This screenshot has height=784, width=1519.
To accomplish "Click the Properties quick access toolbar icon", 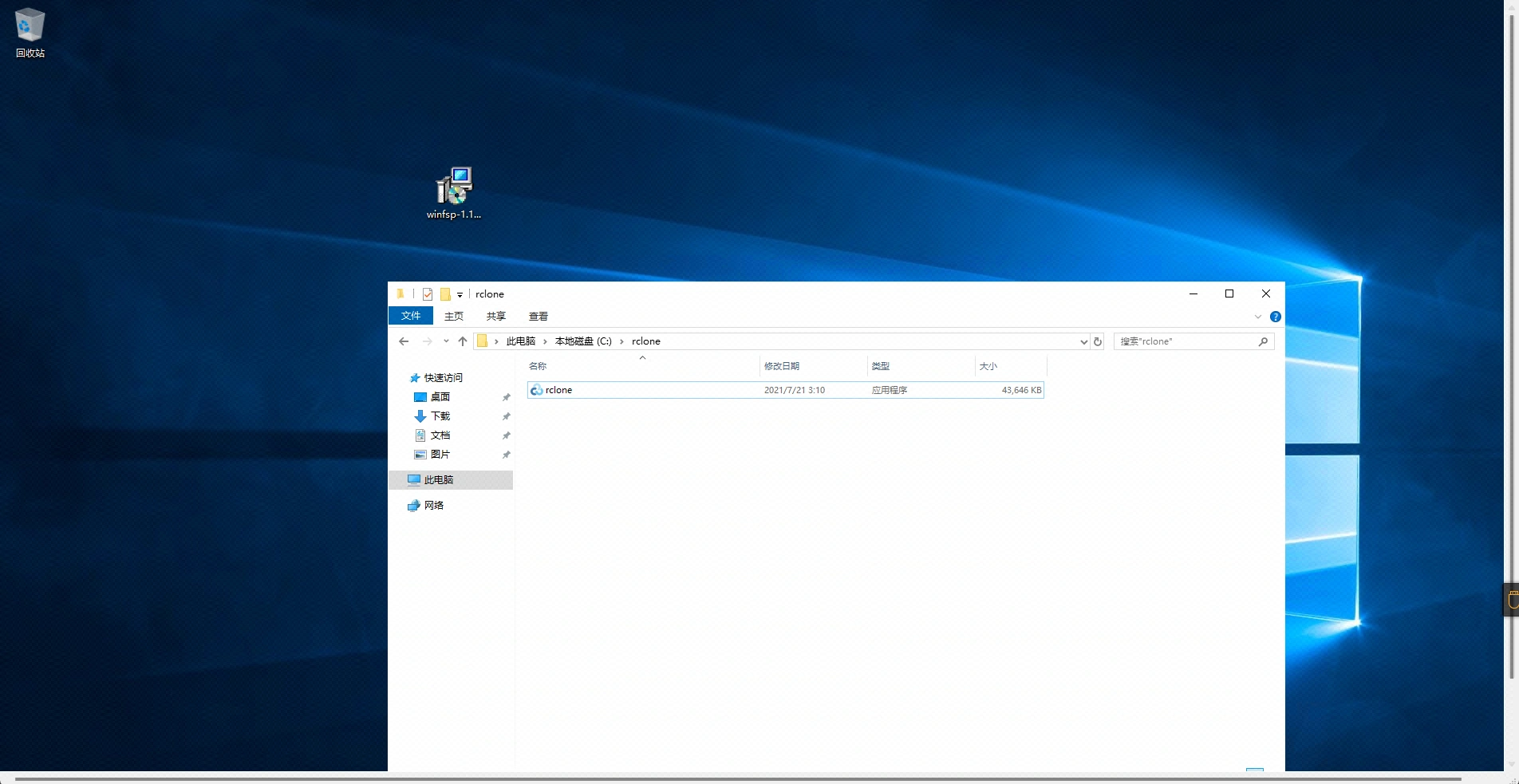I will 428,294.
